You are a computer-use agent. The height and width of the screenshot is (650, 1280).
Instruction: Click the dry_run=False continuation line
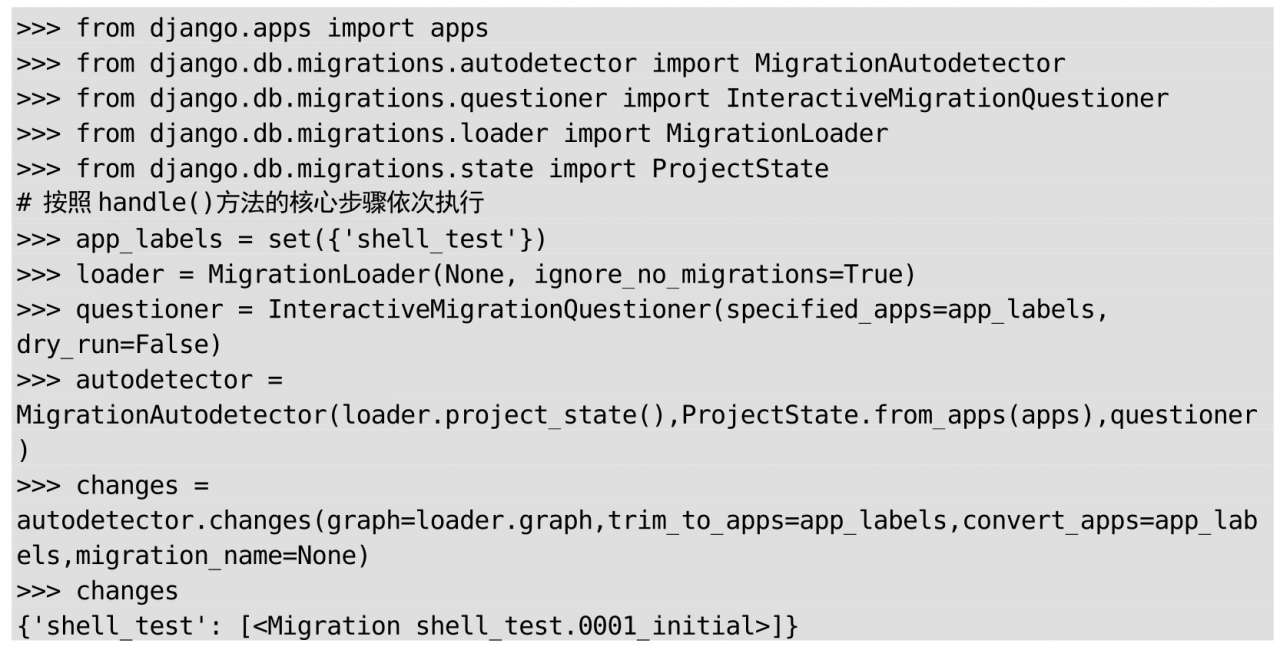tap(118, 344)
